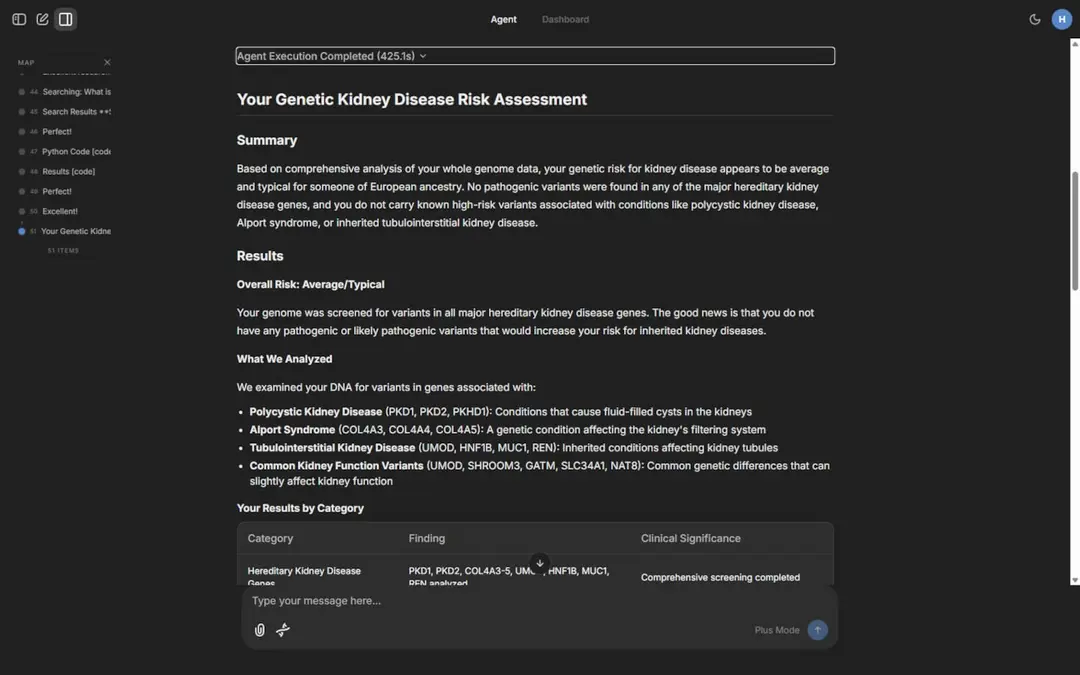Viewport: 1080px width, 675px height.
Task: Expand Agent Execution Completed details
Action: [x=332, y=56]
